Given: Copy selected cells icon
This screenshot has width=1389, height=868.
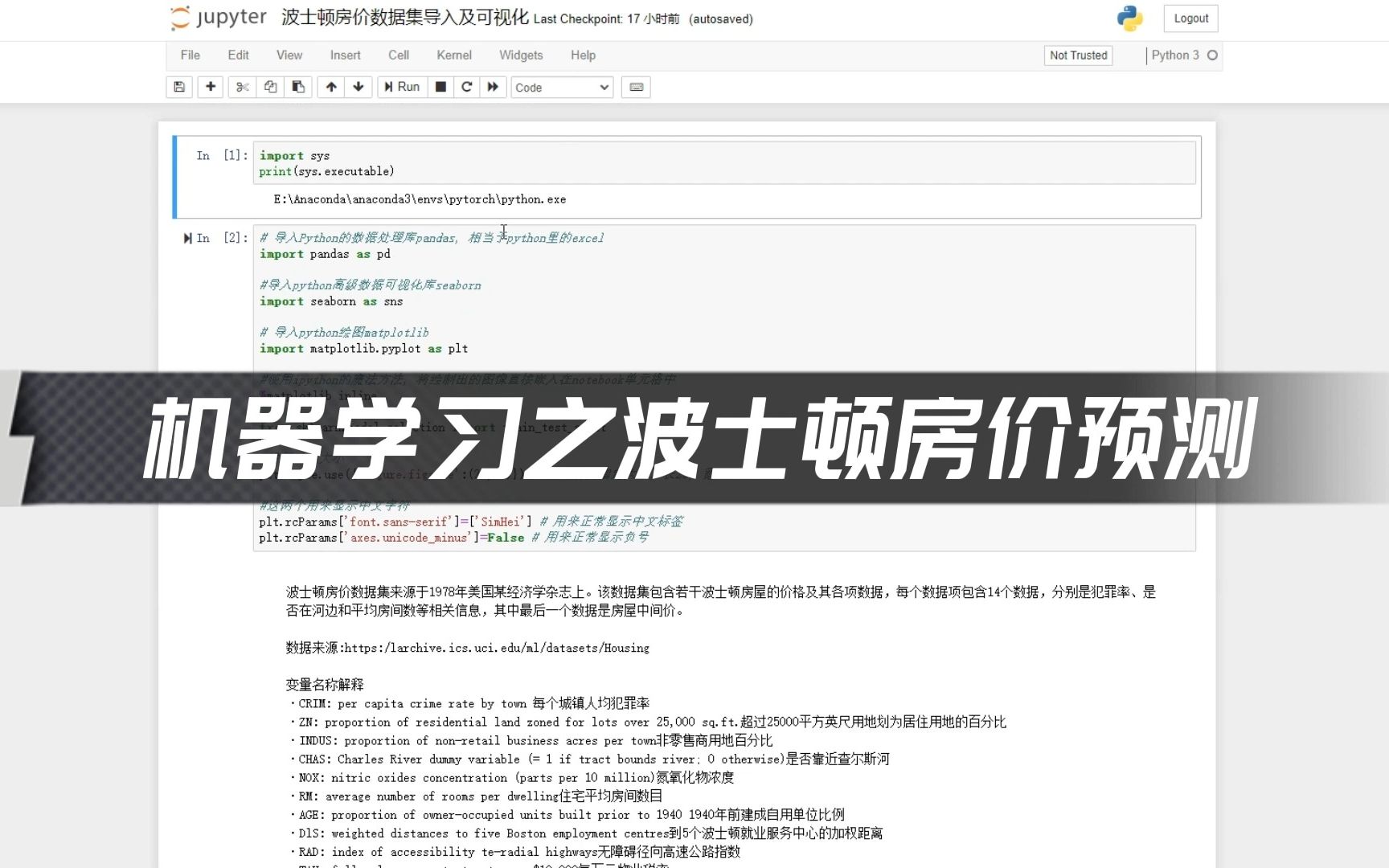Looking at the screenshot, I should pyautogui.click(x=270, y=87).
